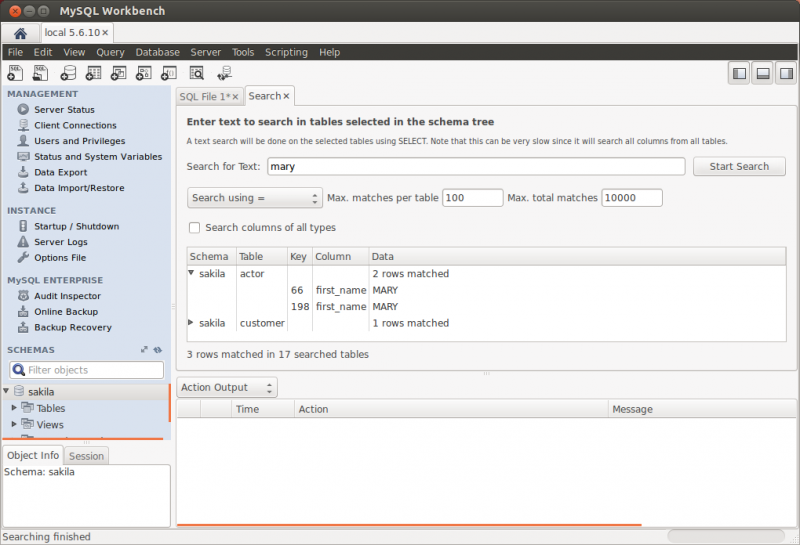Screen dimensions: 800x545
Task: Open Status and System Variables
Action: pyautogui.click(x=98, y=157)
